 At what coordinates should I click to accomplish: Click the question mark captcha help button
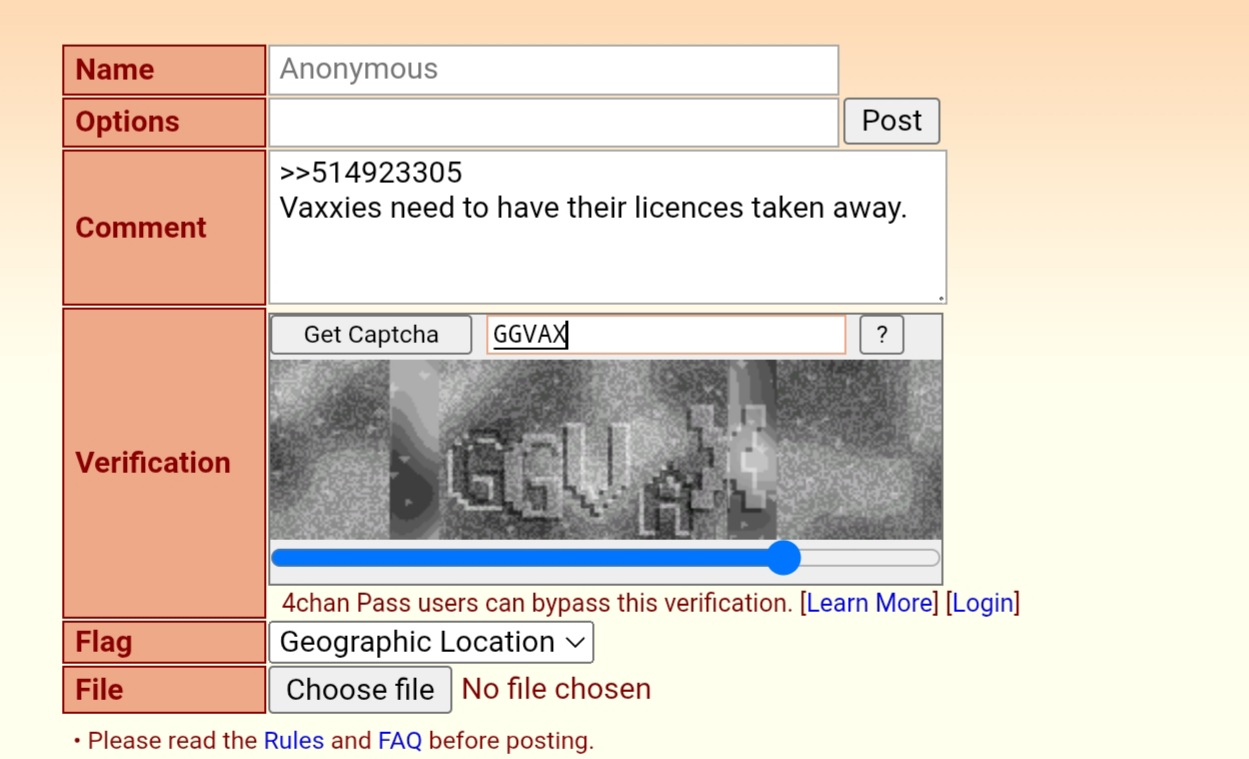click(882, 335)
